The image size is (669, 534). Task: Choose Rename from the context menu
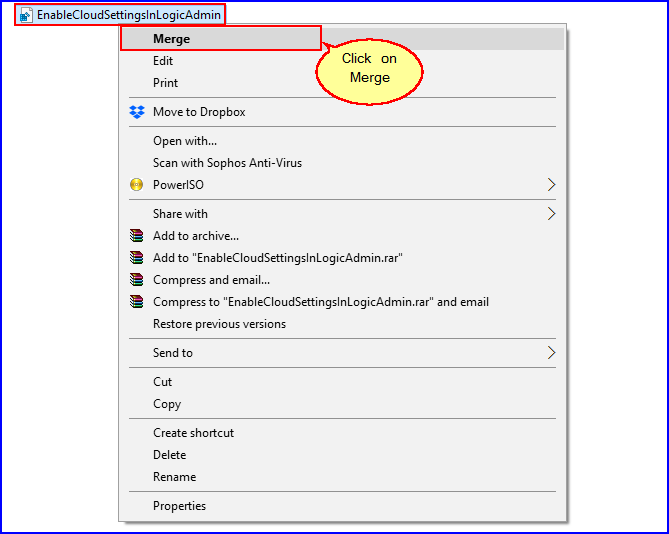click(x=174, y=477)
